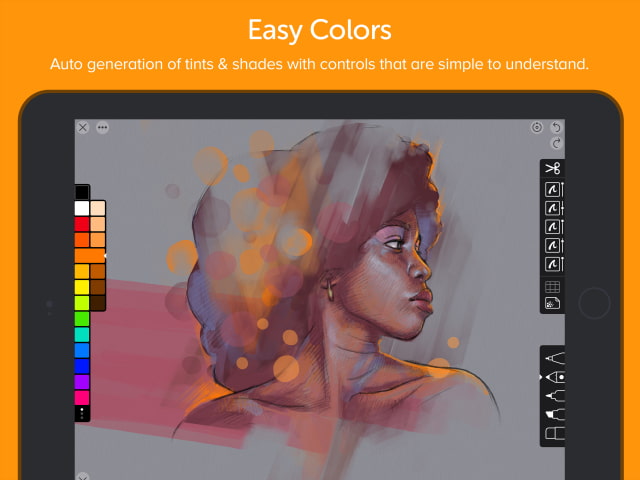Adjust opacity slider of the topmost layer
Screen dimensions: 640x480
(562, 190)
